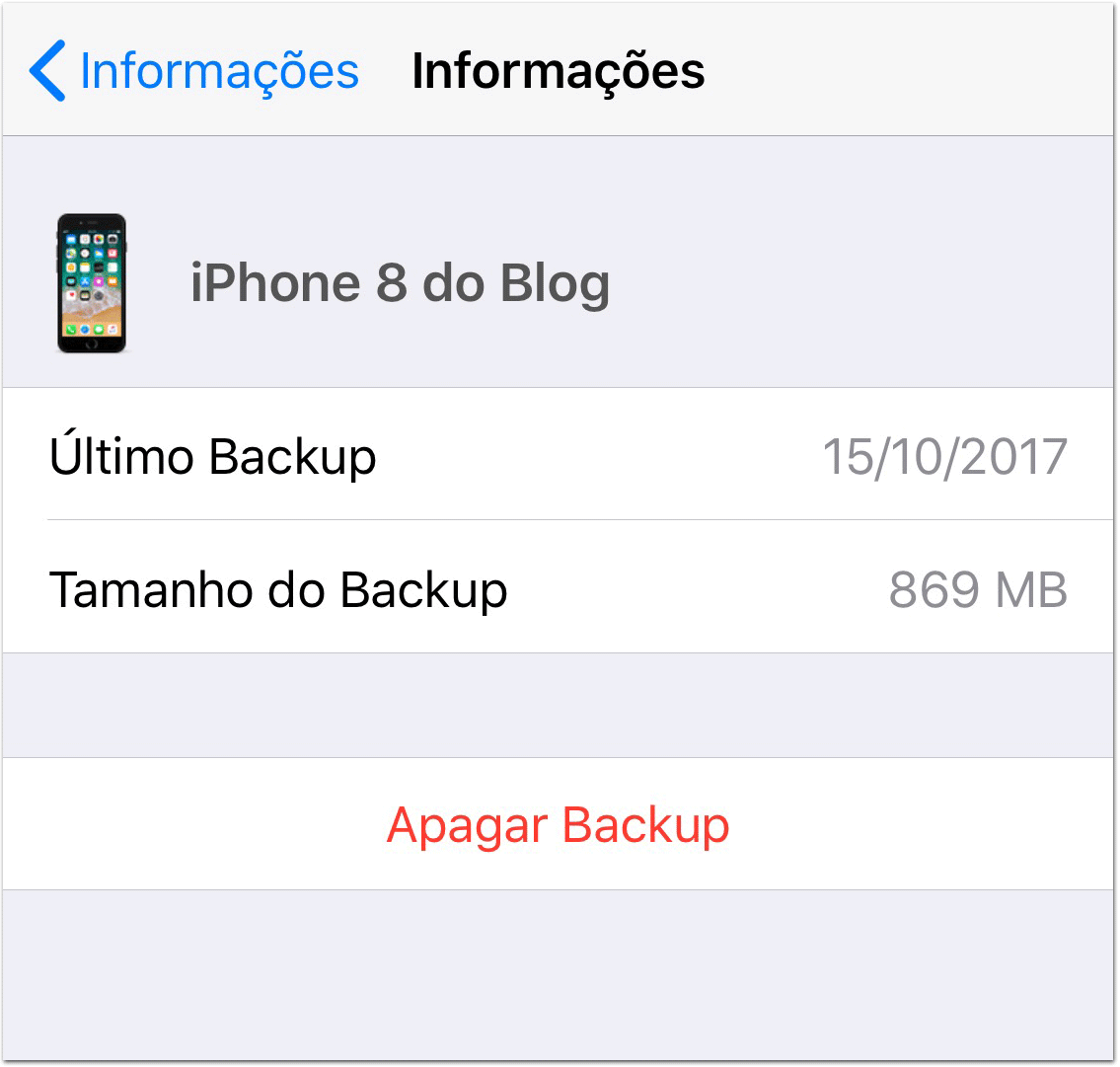Click the bold black Informações page title
1120x1067 pixels.
coord(558,71)
